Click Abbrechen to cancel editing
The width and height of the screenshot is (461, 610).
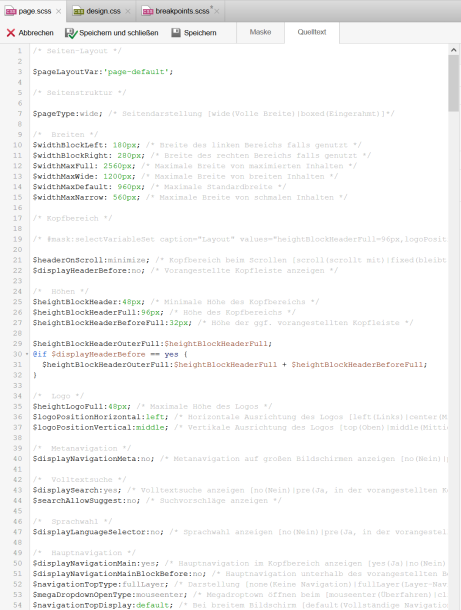(x=30, y=33)
